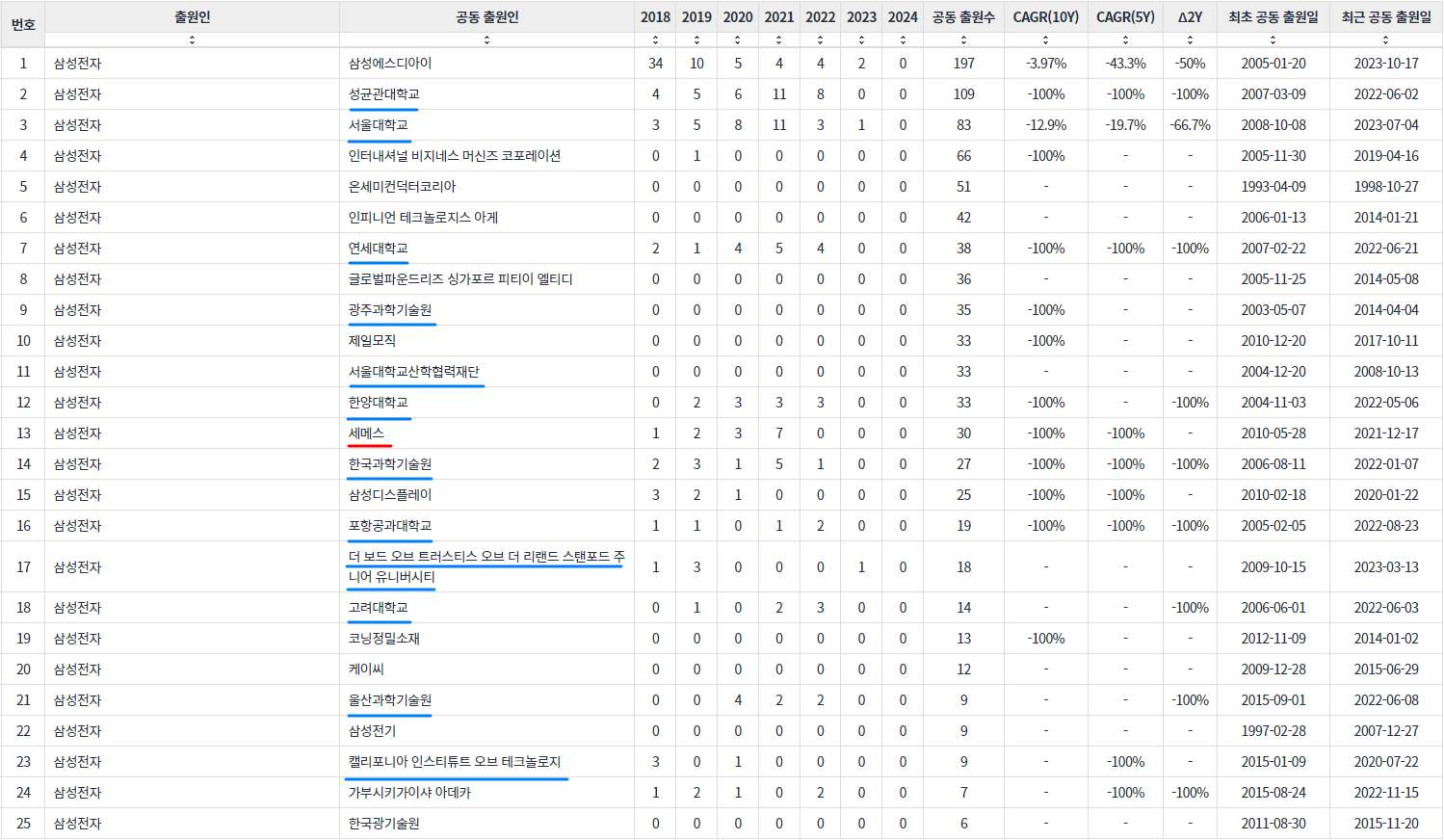
Task: Open the 한국과학기술원 co-applicant link
Action: (x=390, y=464)
